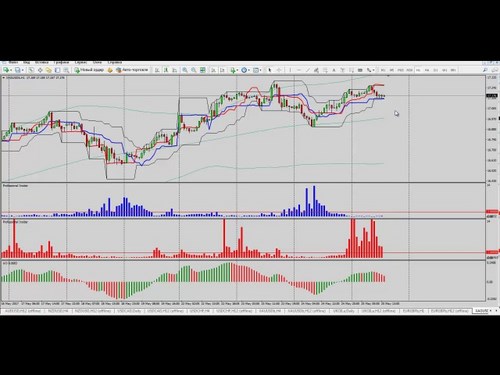500x375 pixels.
Task: Click the New Order button
Action: coord(89,70)
